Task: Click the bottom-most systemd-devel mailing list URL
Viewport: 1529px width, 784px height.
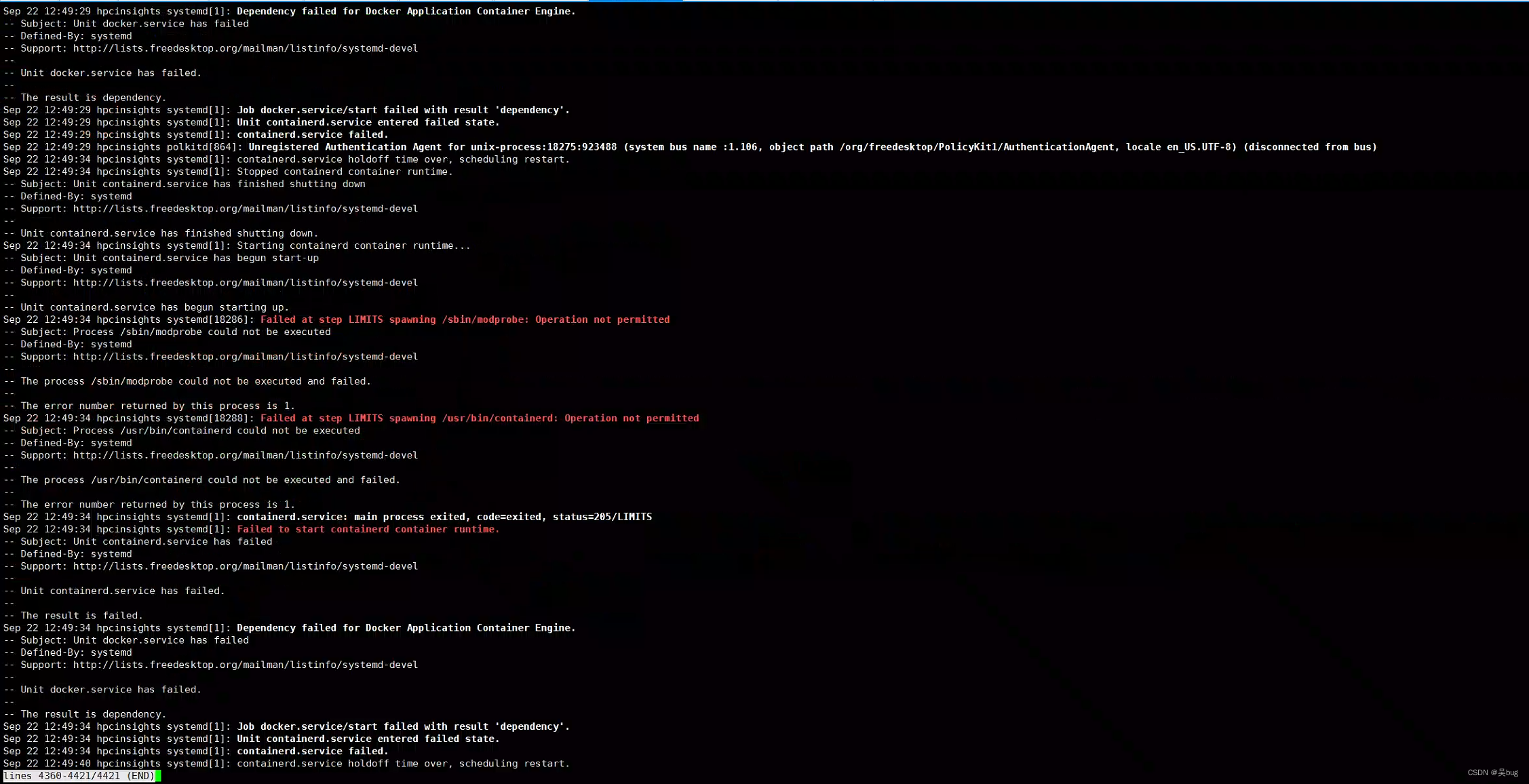Action: 210,665
